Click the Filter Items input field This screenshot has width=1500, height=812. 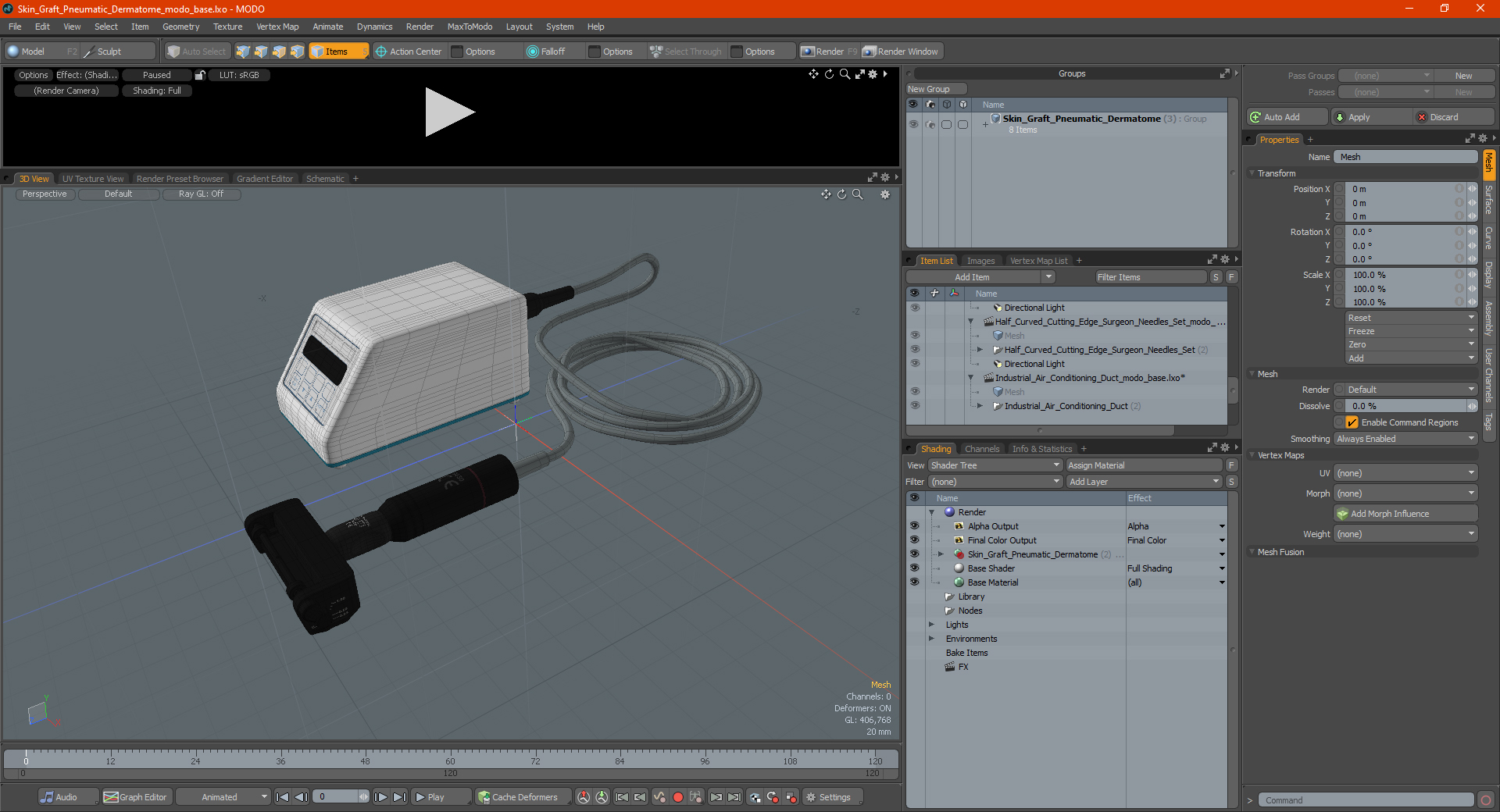[1150, 277]
